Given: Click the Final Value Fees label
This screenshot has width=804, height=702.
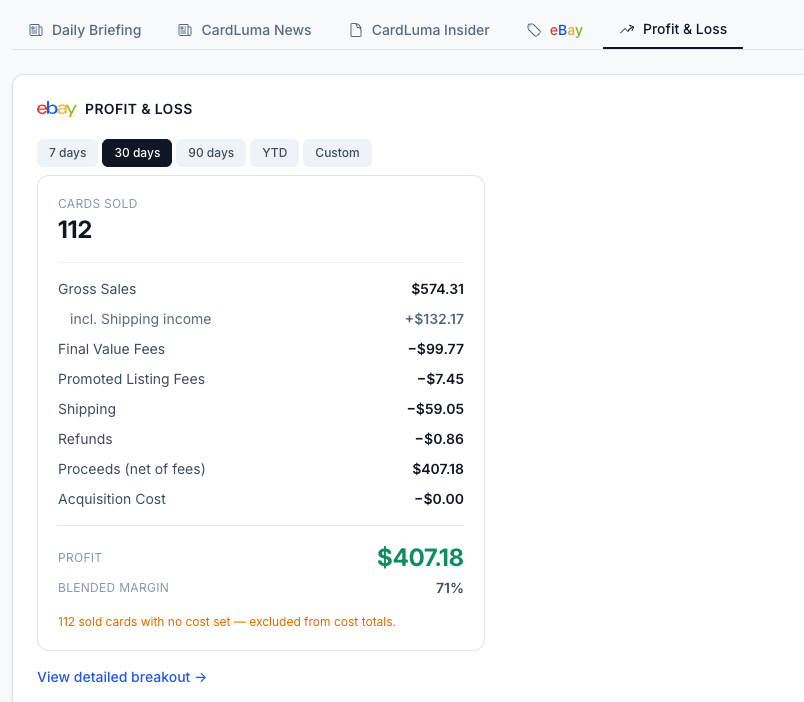Looking at the screenshot, I should pyautogui.click(x=111, y=349).
